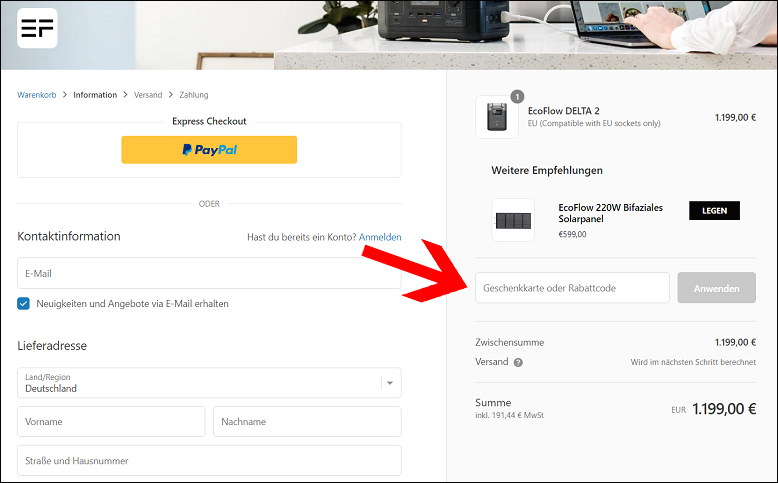Click the Anmelden login link
The image size is (778, 483).
(380, 237)
